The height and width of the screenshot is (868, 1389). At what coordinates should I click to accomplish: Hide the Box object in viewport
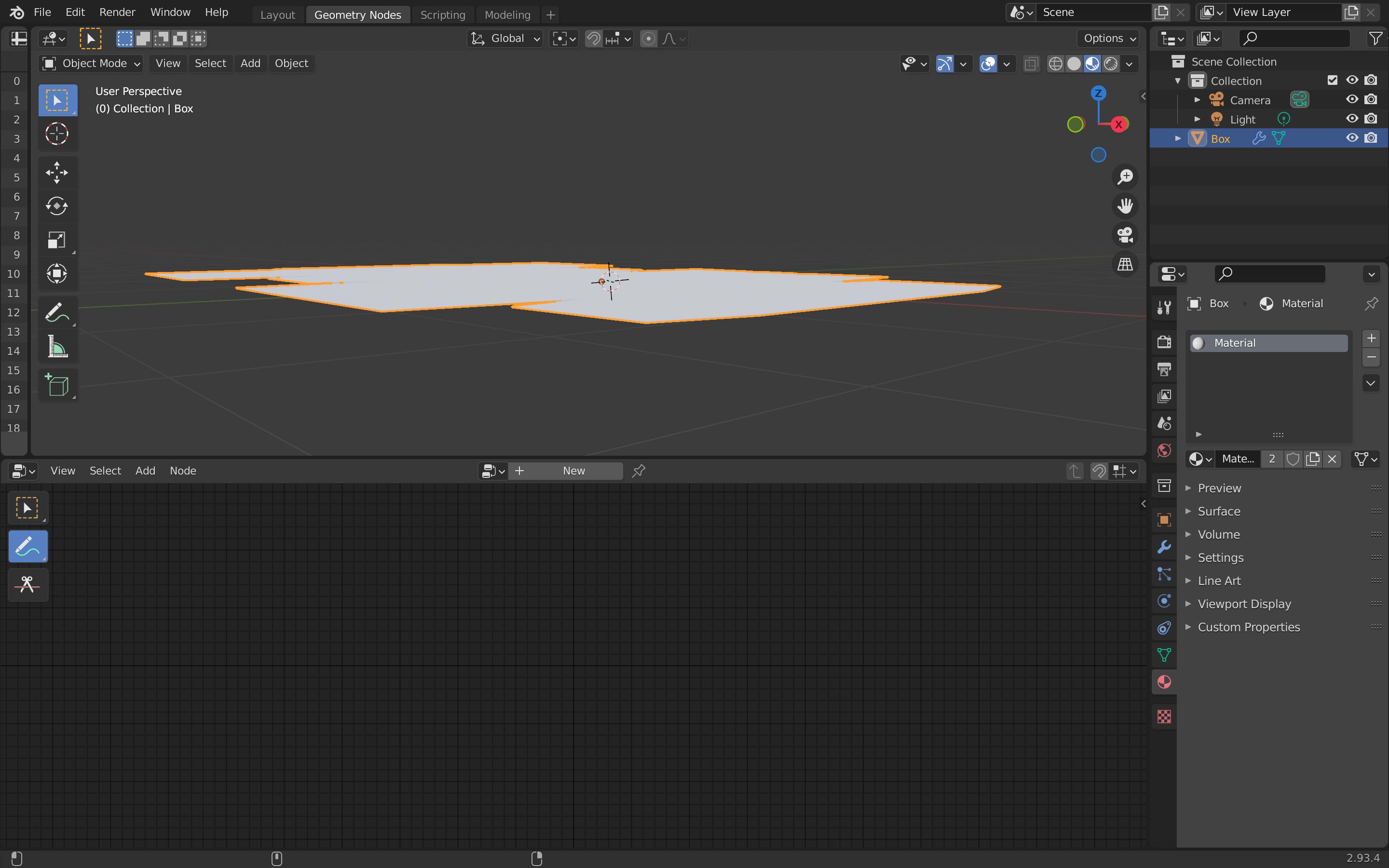click(1352, 138)
